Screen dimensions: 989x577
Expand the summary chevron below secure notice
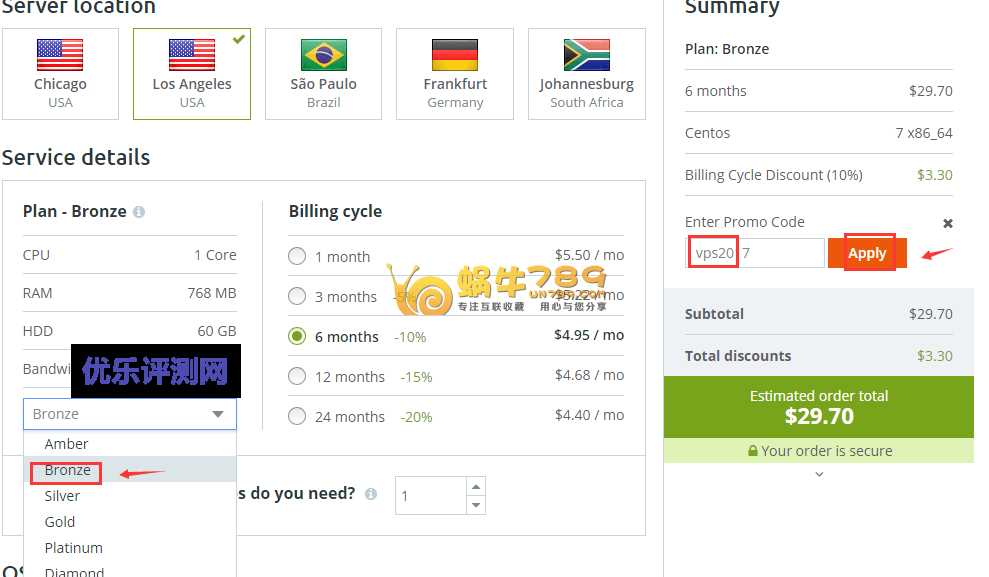[x=819, y=474]
